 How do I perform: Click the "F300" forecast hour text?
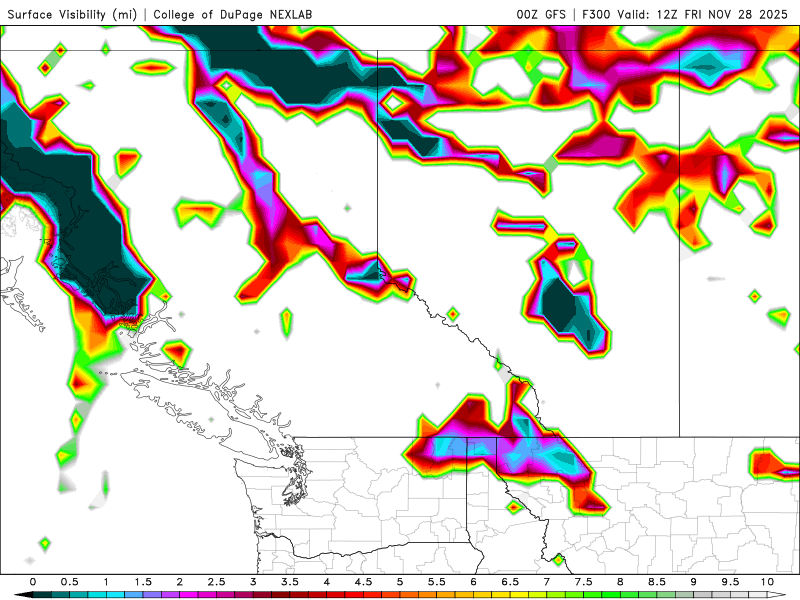pos(596,15)
